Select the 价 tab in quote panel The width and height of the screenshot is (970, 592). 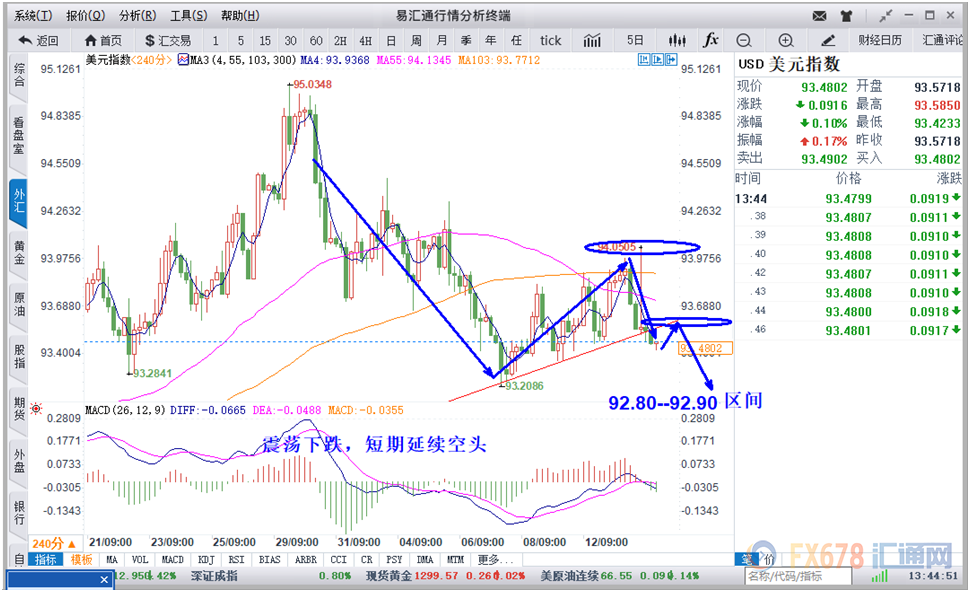coord(769,560)
